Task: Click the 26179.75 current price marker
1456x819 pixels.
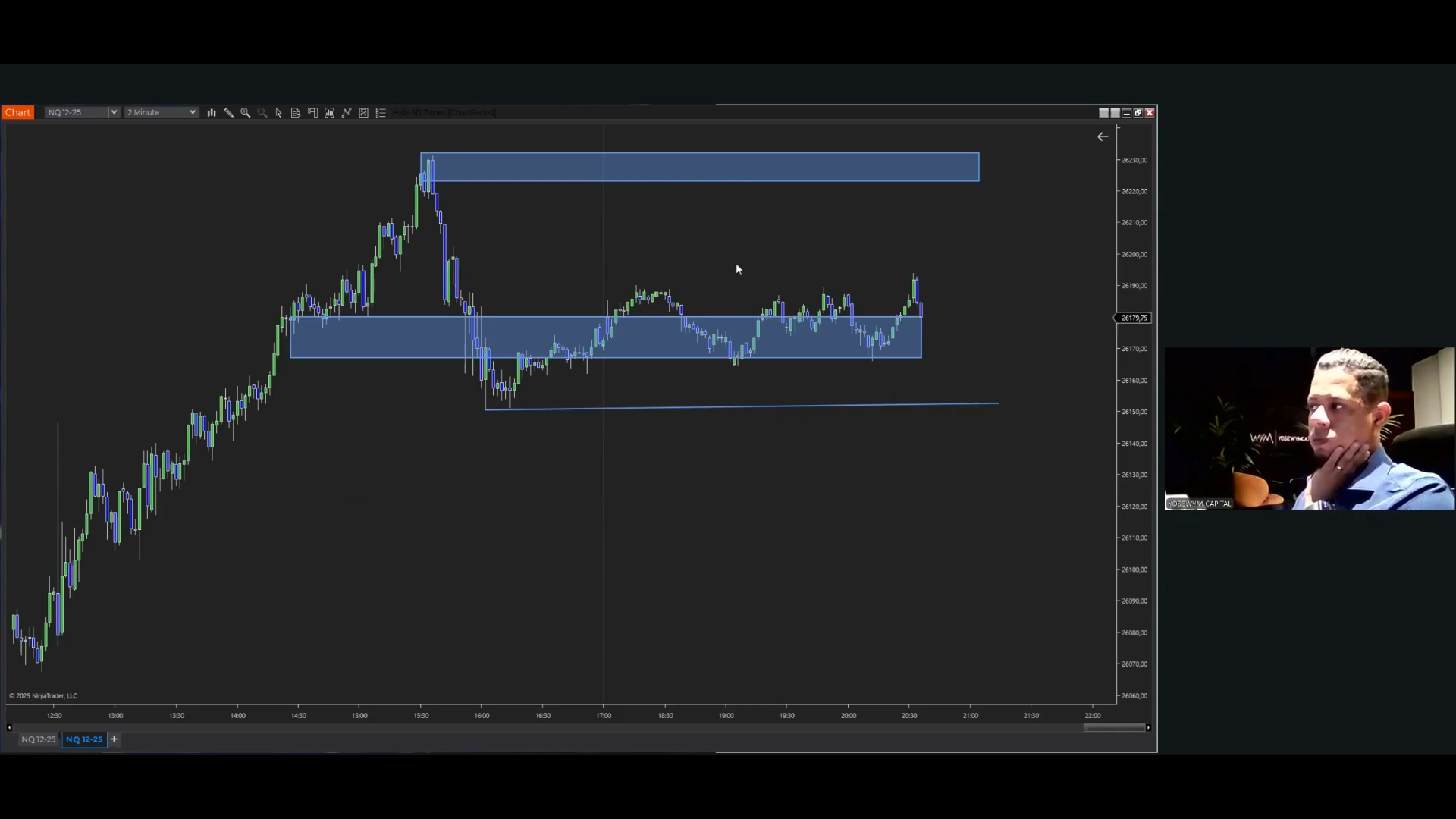Action: coord(1134,318)
